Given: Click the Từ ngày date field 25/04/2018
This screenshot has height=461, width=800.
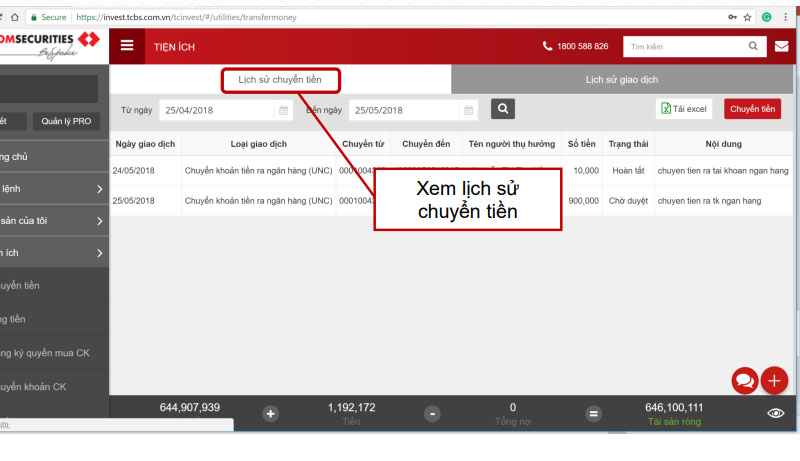Looking at the screenshot, I should pyautogui.click(x=217, y=110).
